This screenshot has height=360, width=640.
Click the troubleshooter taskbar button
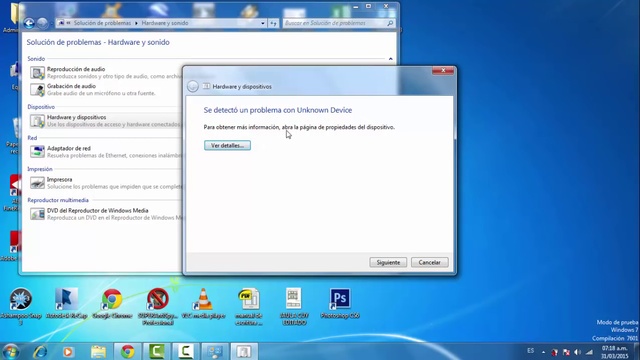244,351
